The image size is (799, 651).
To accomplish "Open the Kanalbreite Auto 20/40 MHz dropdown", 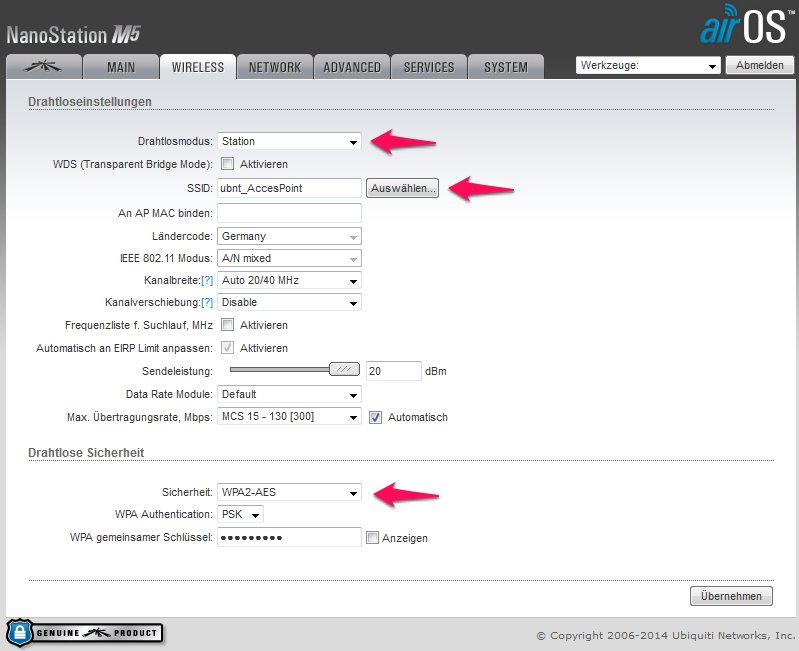I will [x=289, y=280].
